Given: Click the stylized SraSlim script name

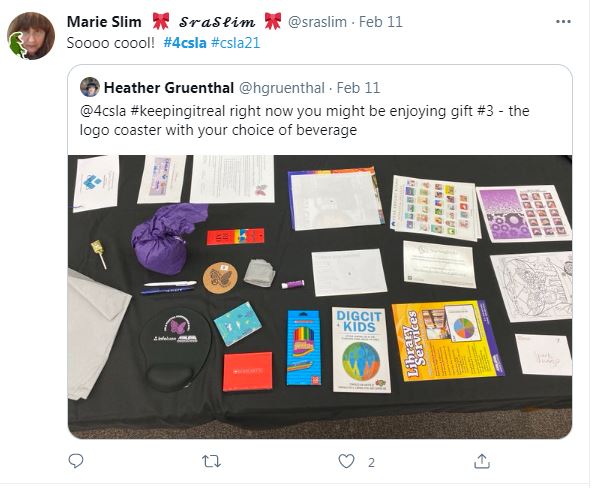Looking at the screenshot, I should 217,22.
